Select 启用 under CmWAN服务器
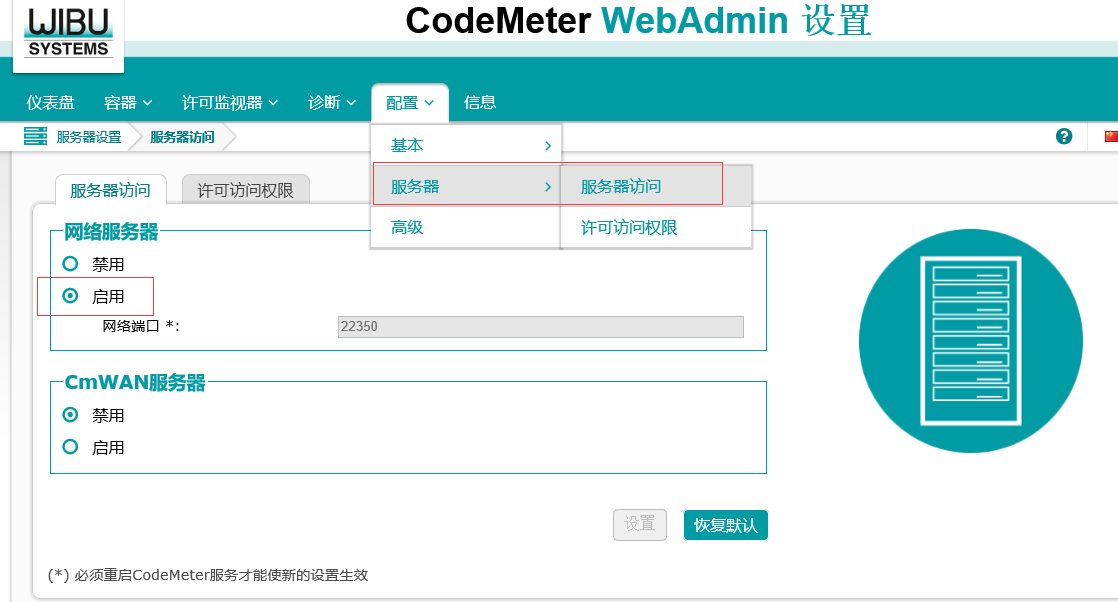The height and width of the screenshot is (602, 1118). tap(70, 447)
